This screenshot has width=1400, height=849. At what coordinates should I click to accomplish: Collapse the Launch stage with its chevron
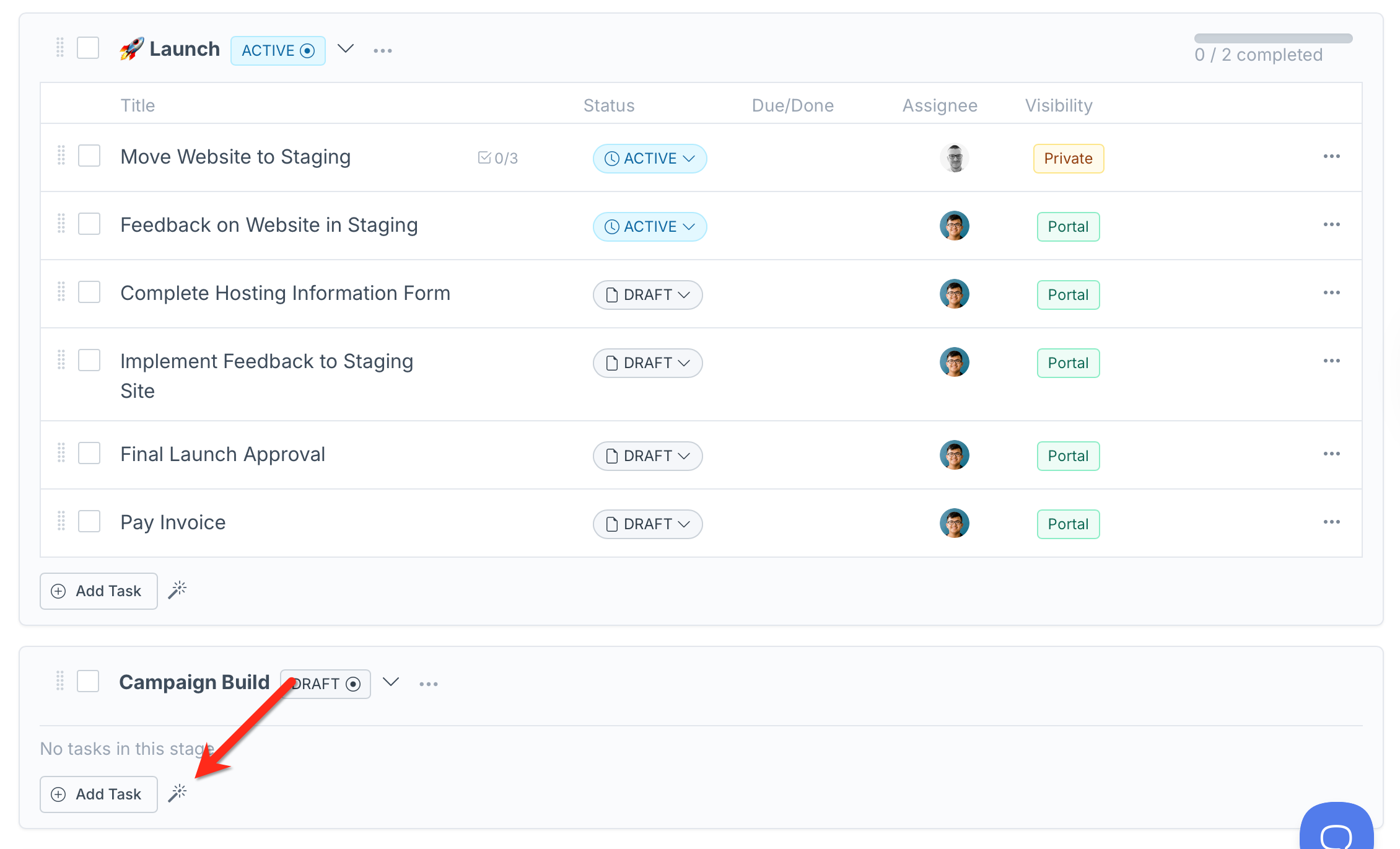[346, 48]
